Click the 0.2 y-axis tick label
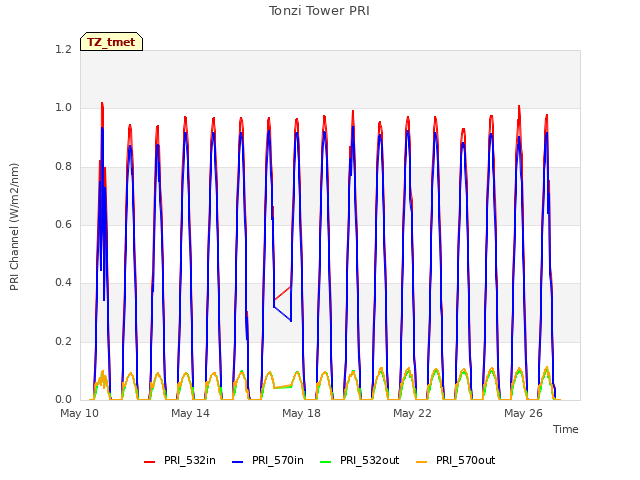This screenshot has width=640, height=480. (x=64, y=341)
